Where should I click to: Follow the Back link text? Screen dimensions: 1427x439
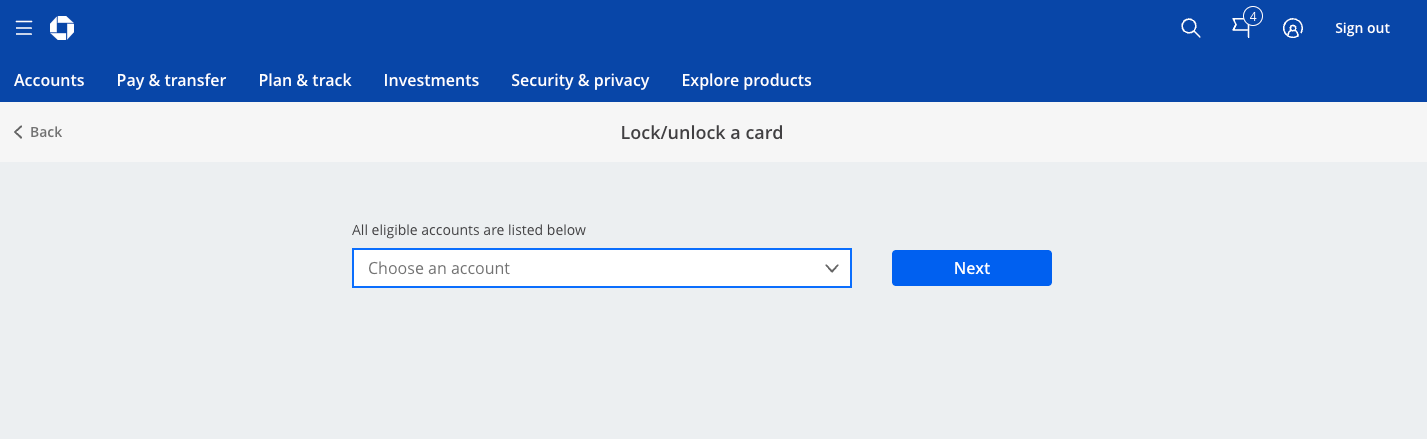pos(46,132)
